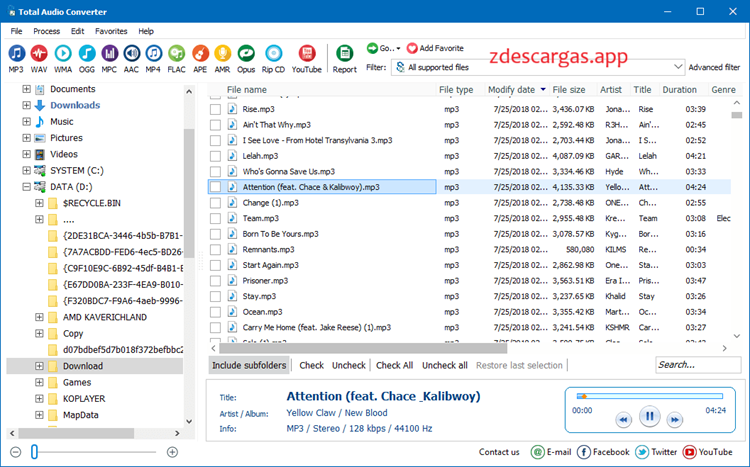Click the Check button
The width and height of the screenshot is (750, 467).
(x=311, y=365)
